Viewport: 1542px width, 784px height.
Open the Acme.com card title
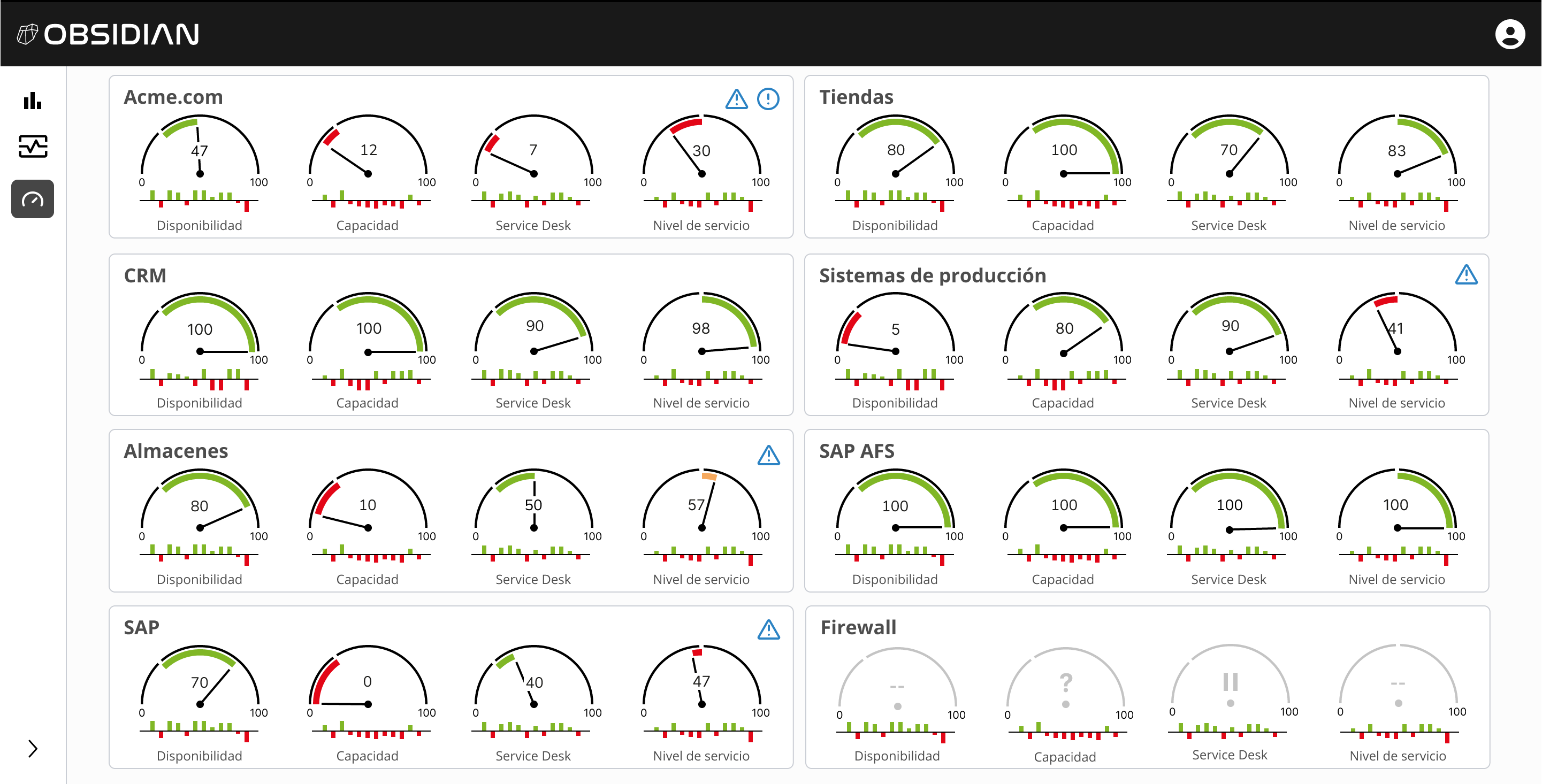[x=173, y=96]
